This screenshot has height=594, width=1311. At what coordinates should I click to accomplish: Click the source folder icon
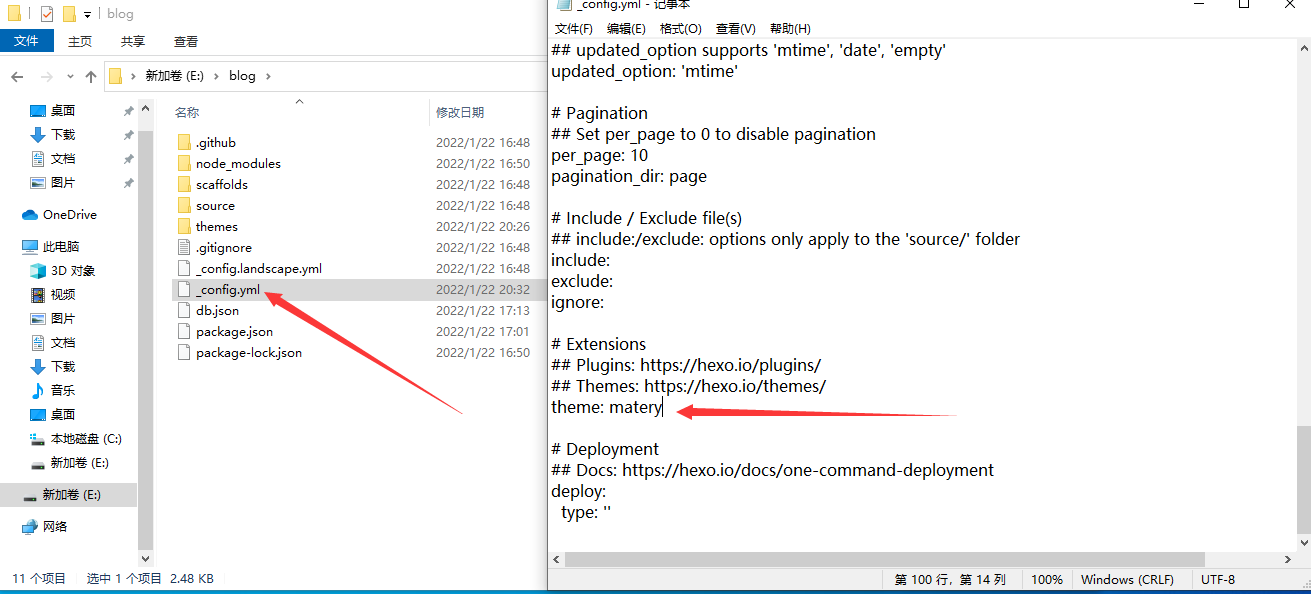point(183,205)
